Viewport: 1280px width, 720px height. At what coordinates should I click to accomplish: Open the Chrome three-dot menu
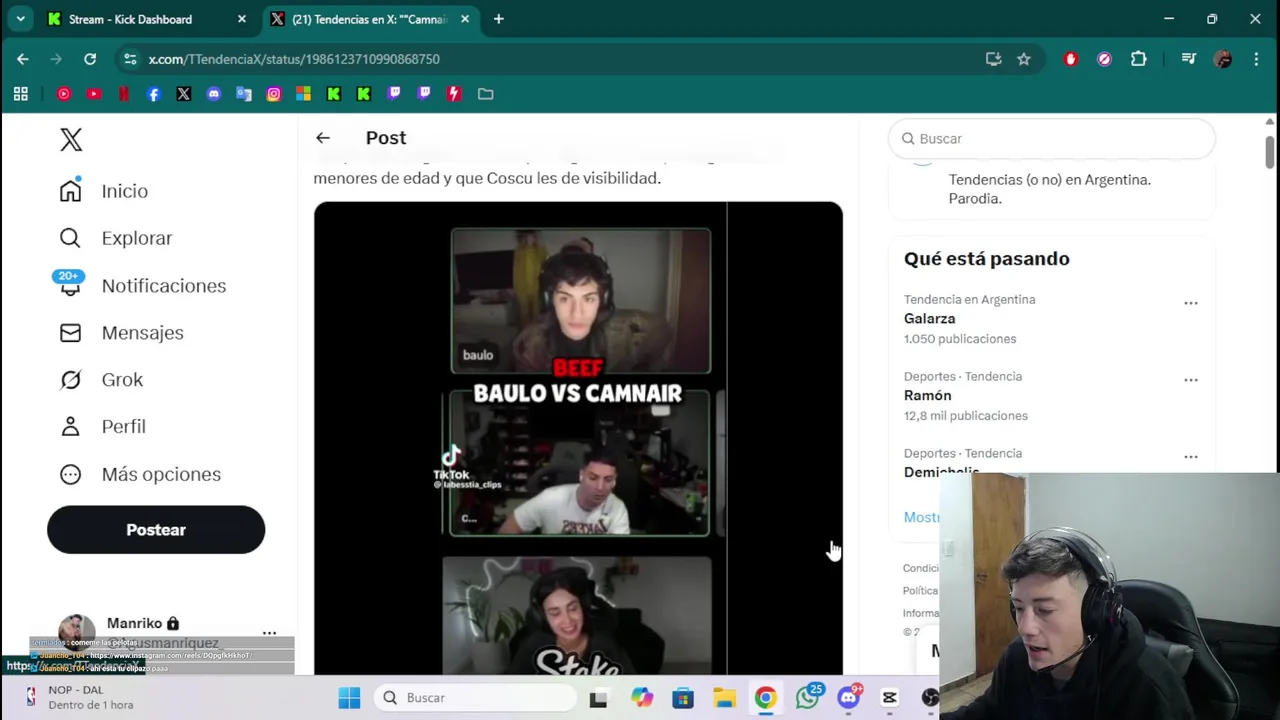pyautogui.click(x=1256, y=59)
